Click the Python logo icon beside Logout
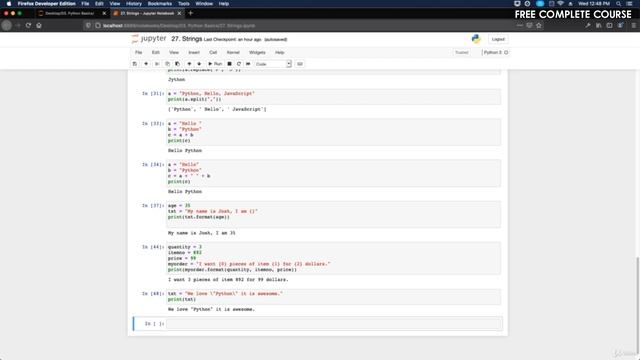 click(x=476, y=39)
